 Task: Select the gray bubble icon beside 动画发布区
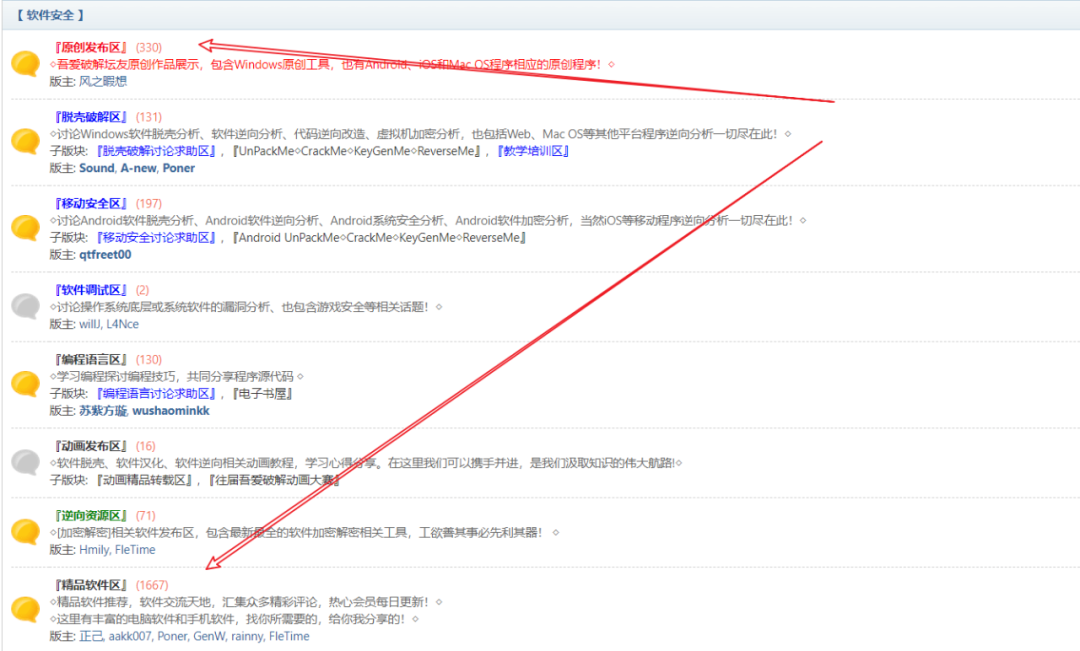coord(25,462)
